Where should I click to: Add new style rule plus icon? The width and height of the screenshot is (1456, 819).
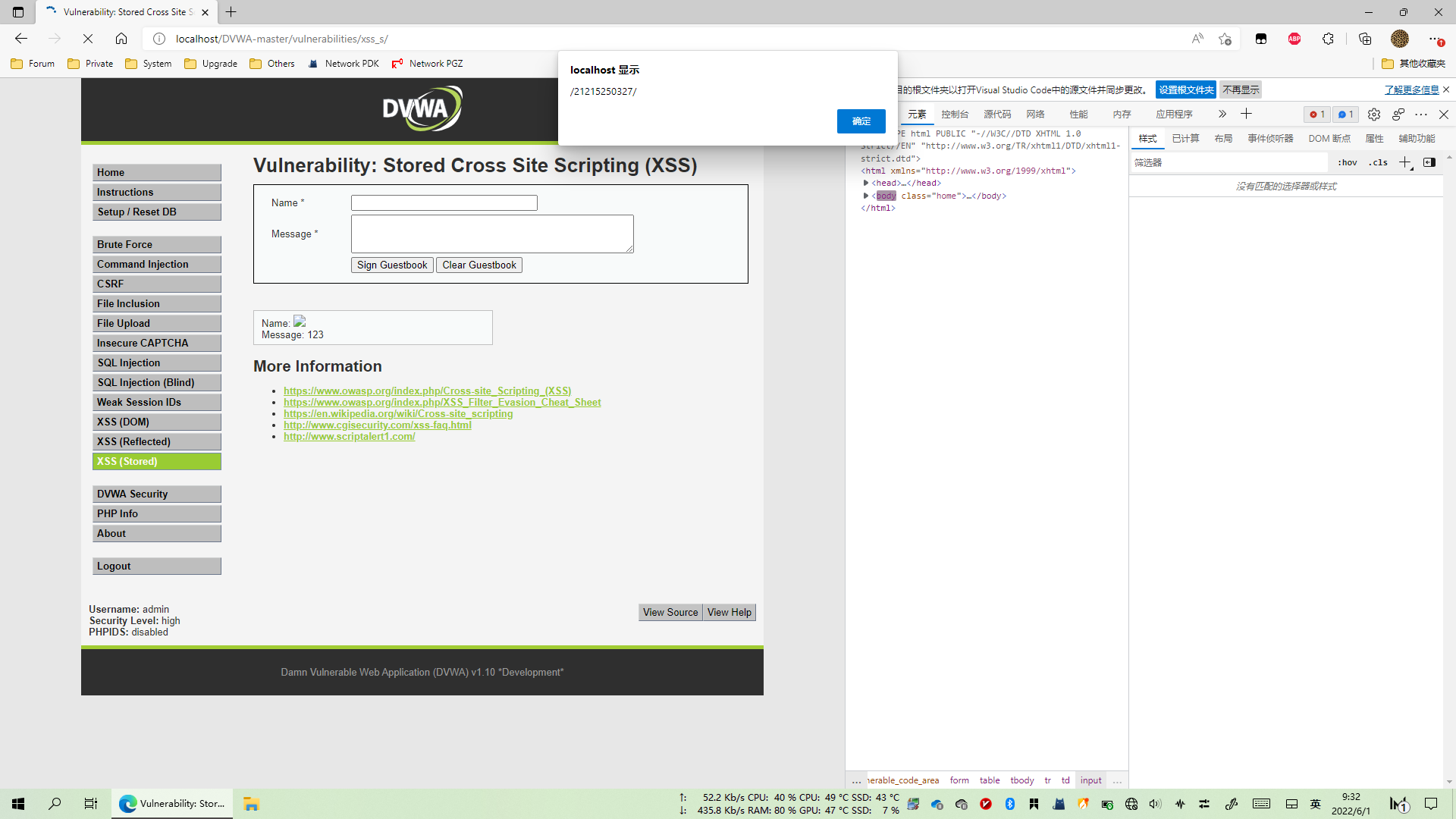pos(1405,162)
